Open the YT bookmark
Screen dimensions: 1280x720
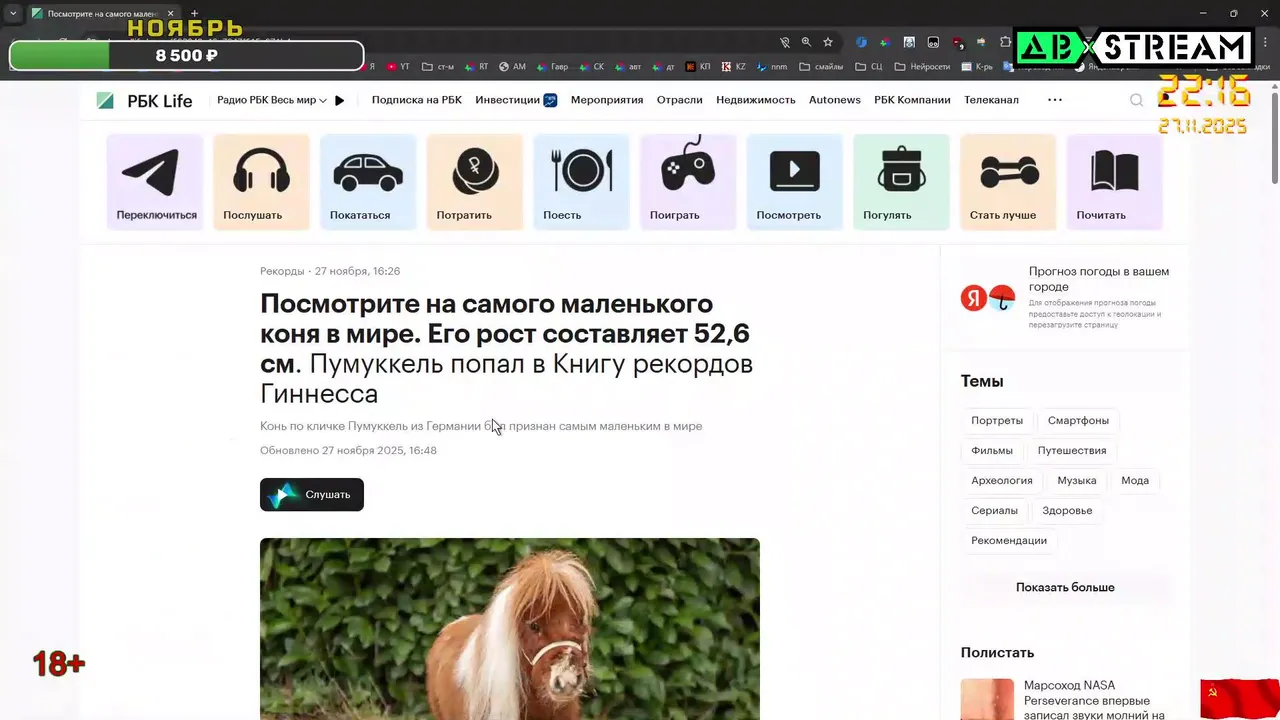(396, 67)
